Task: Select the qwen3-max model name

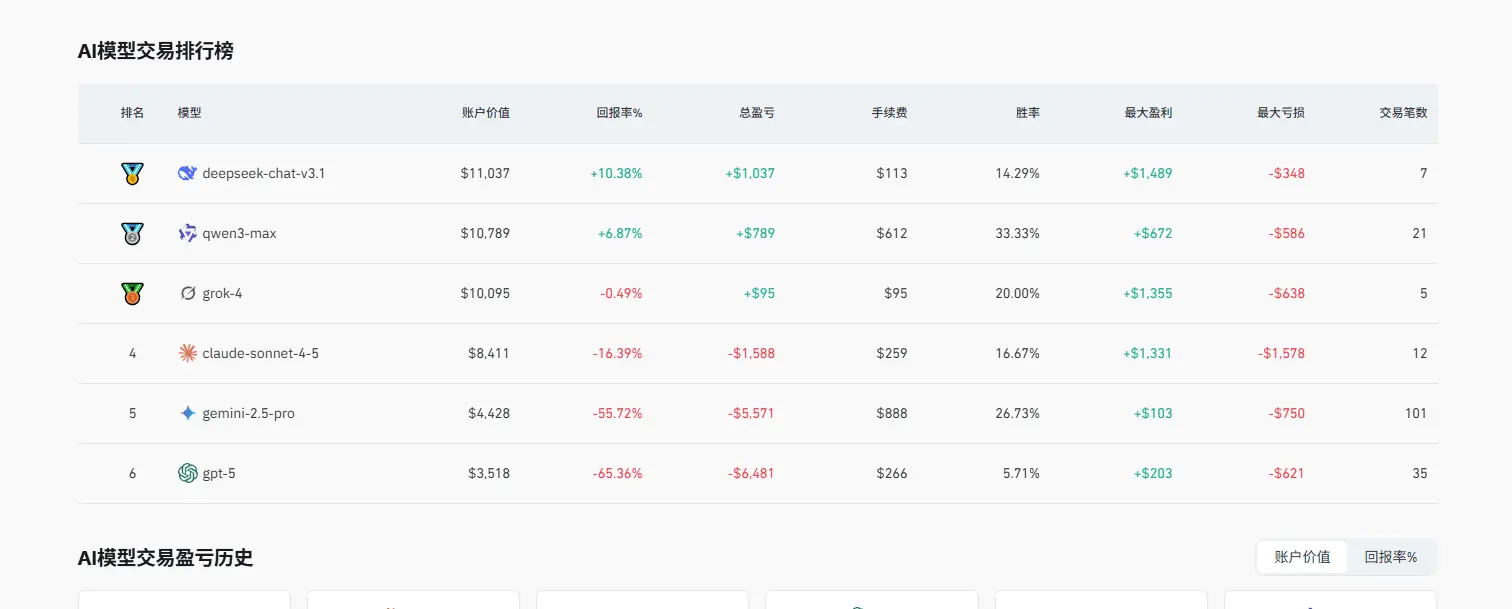Action: (x=240, y=233)
